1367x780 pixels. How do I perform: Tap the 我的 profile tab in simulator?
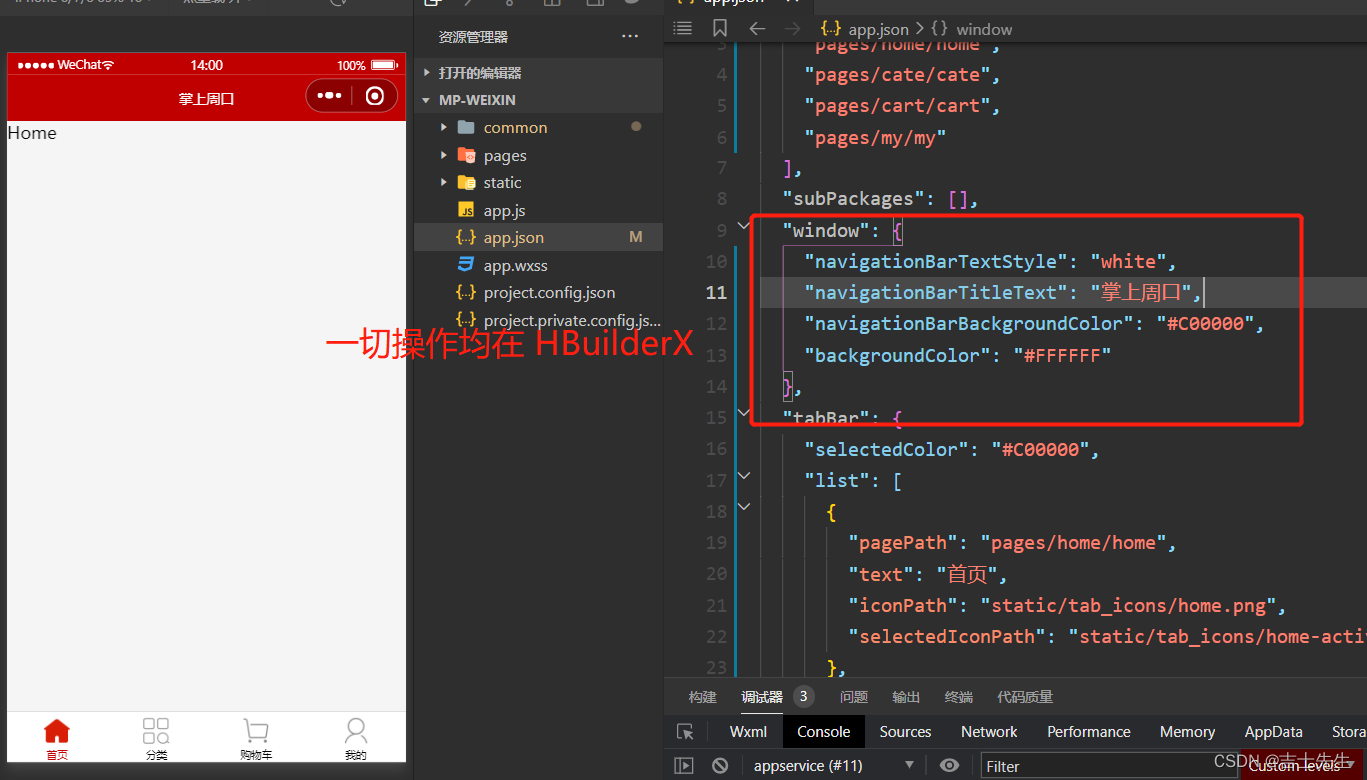click(x=356, y=738)
